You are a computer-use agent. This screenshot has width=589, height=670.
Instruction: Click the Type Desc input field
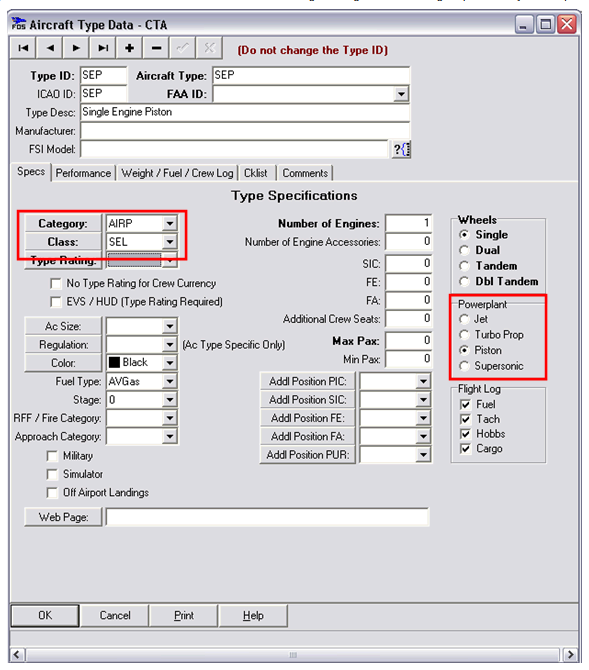[245, 112]
